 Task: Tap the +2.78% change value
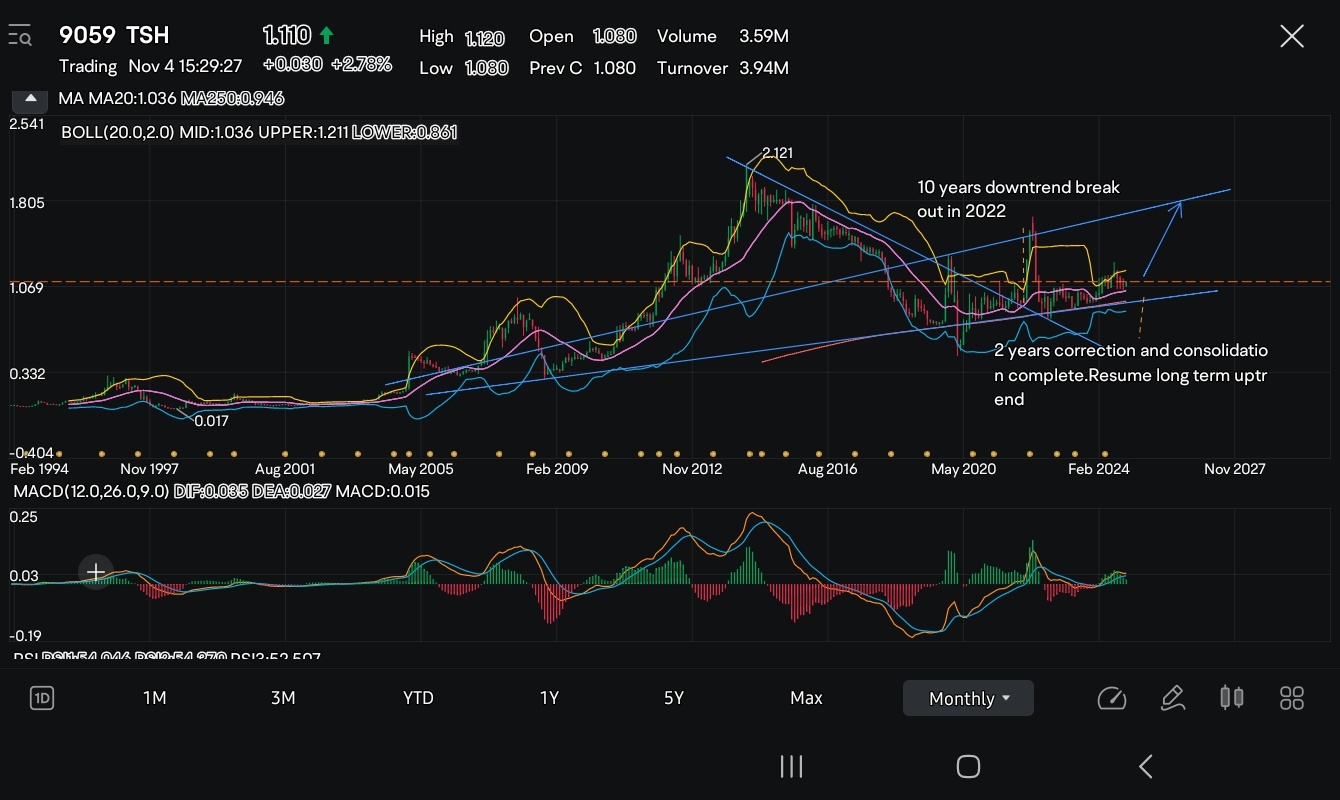361,65
